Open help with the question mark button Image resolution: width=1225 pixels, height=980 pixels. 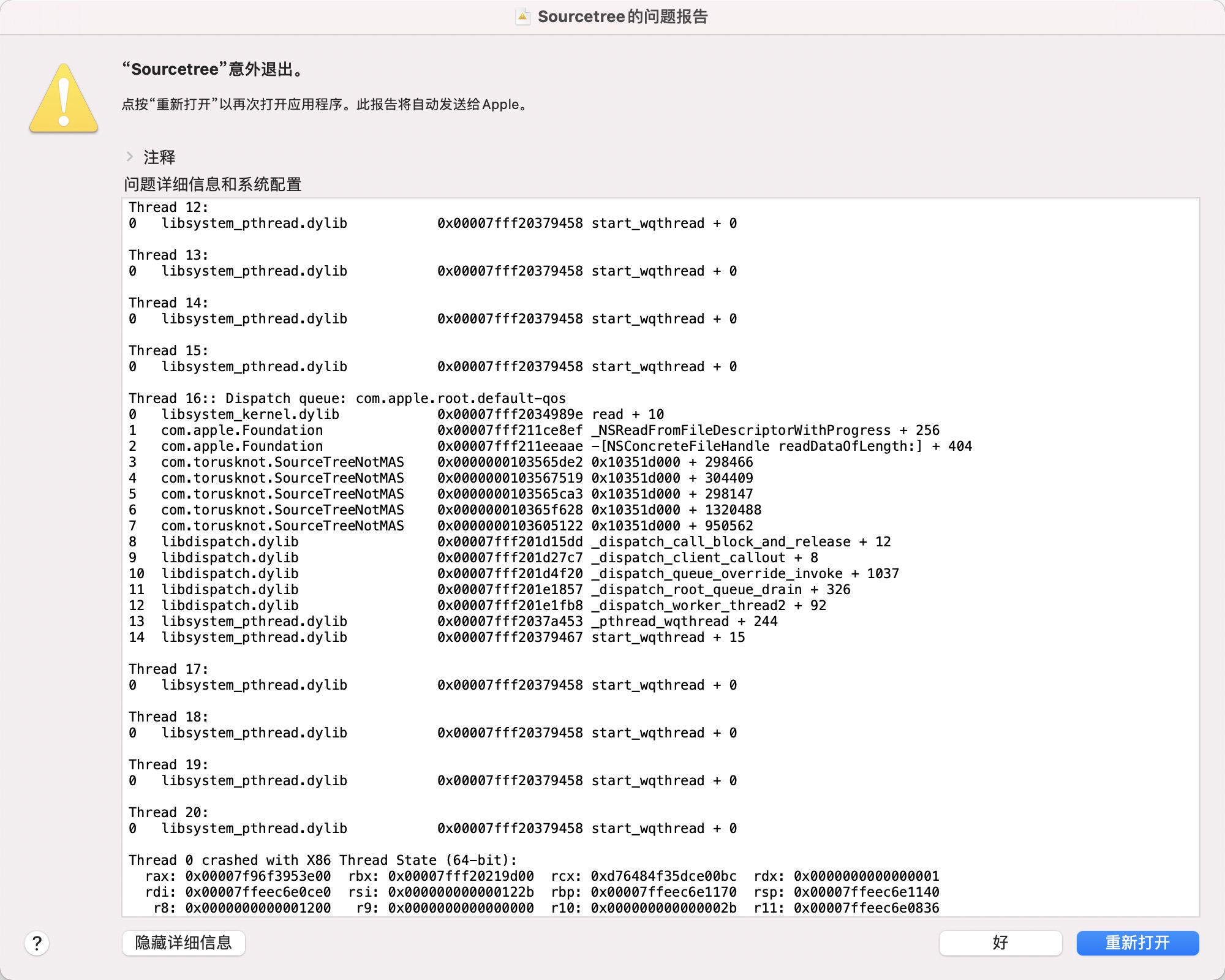[x=37, y=943]
